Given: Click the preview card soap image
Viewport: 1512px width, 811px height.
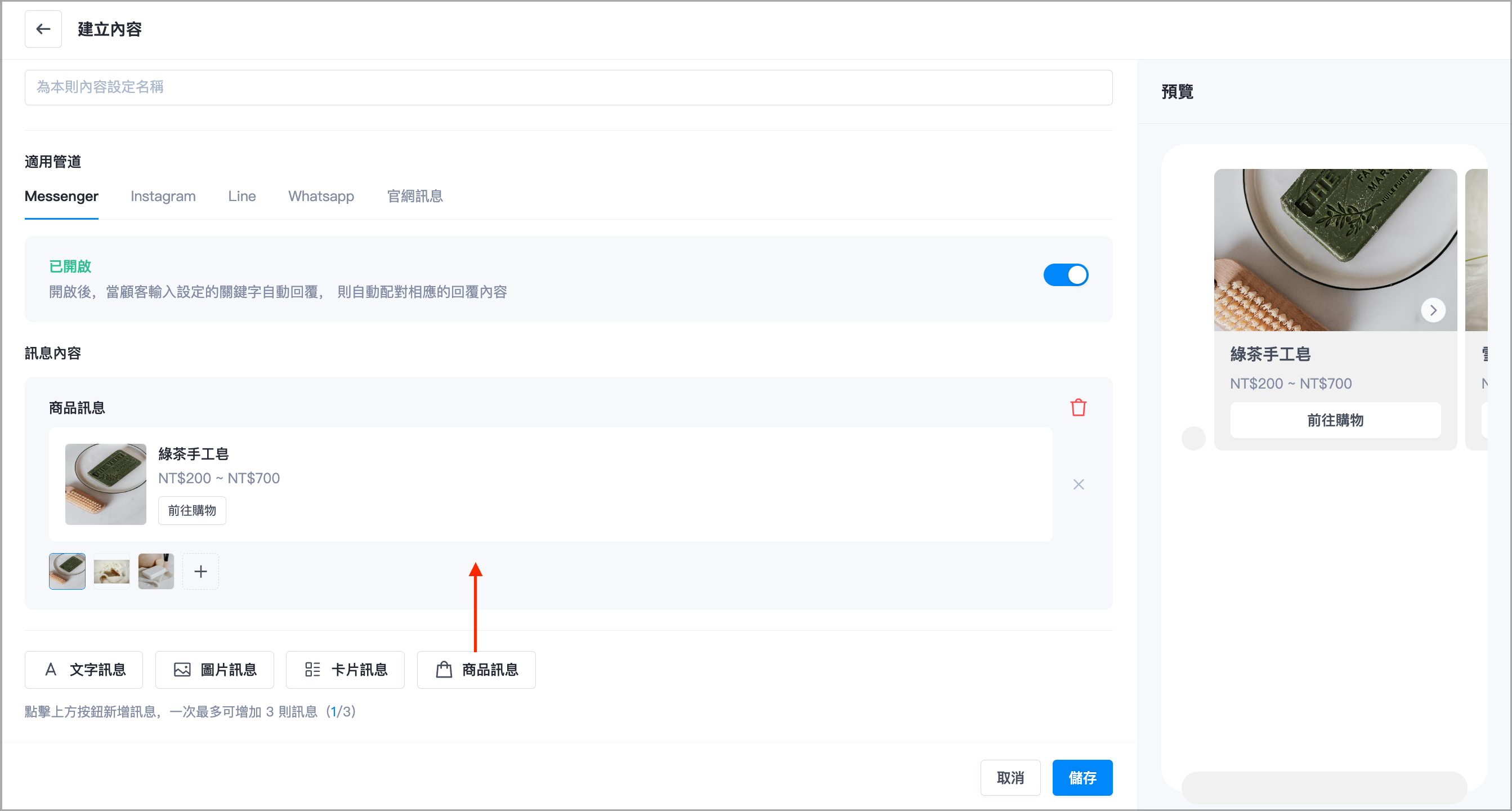Looking at the screenshot, I should pyautogui.click(x=1335, y=249).
